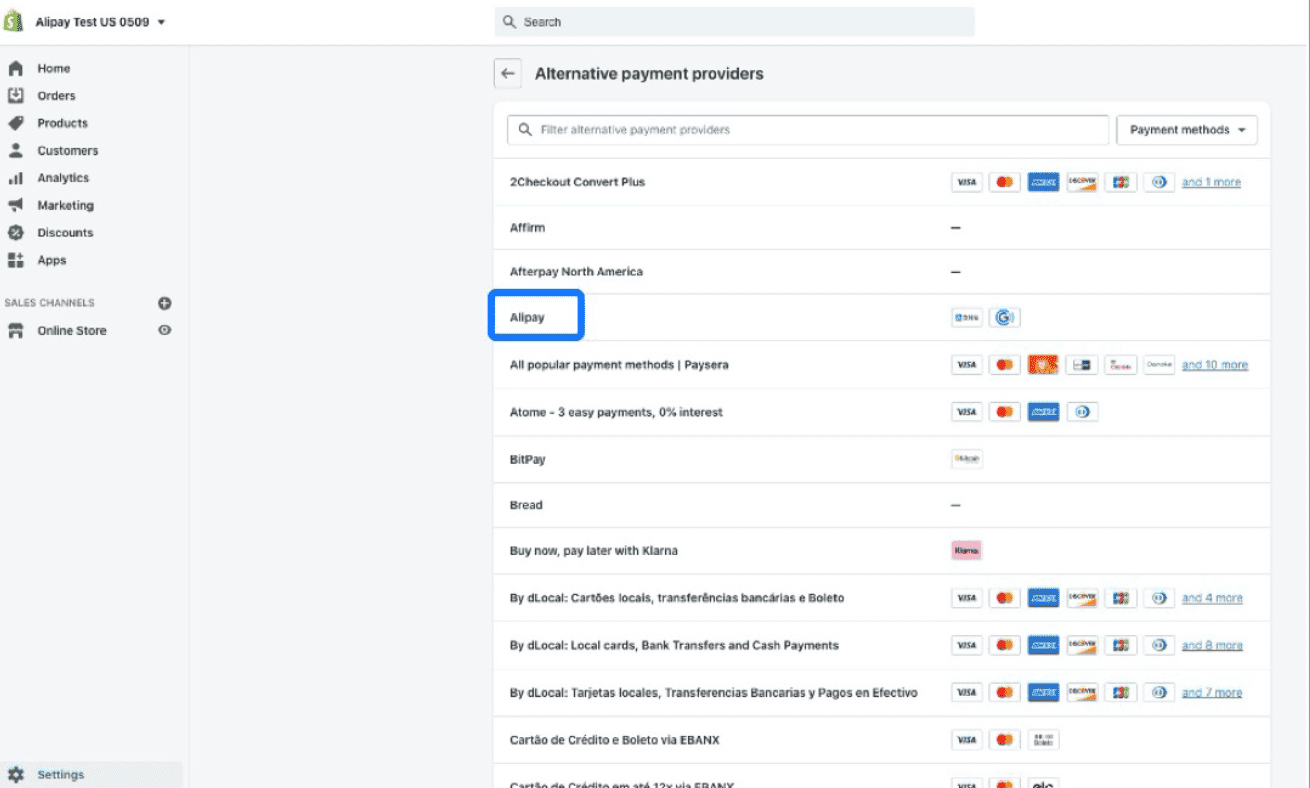Open Analytics in the sidebar
The width and height of the screenshot is (1310, 788).
(63, 178)
